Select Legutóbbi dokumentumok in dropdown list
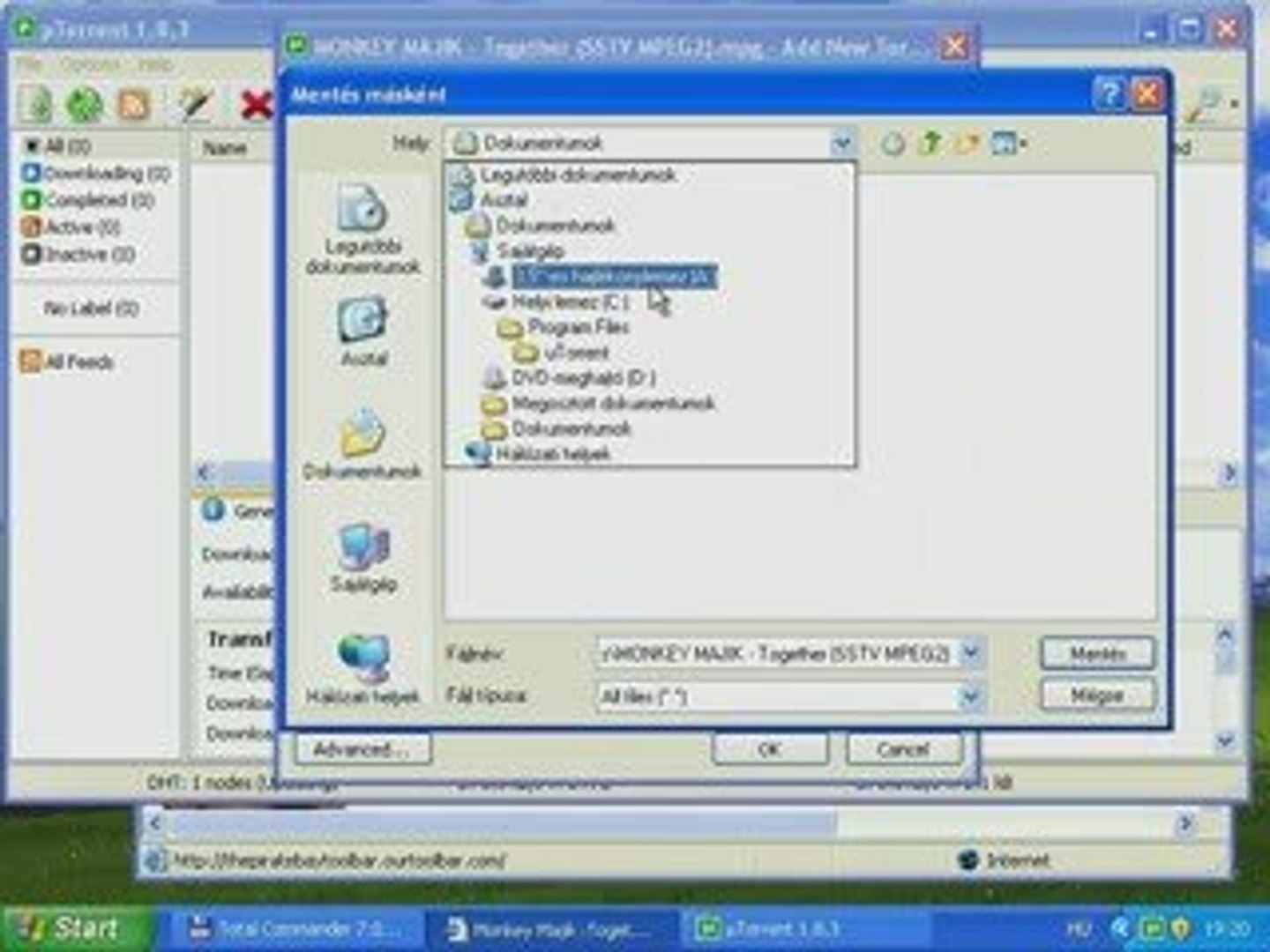1270x952 pixels. tap(578, 175)
